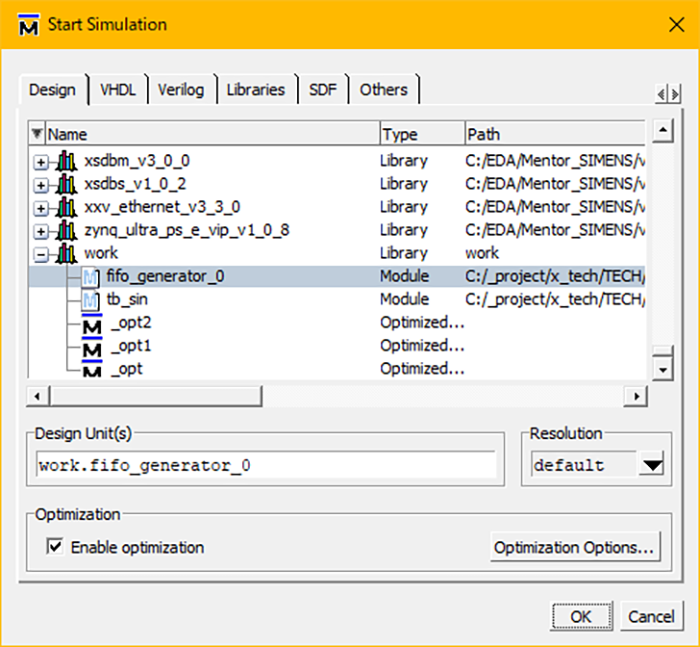Click the Path column header

pyautogui.click(x=555, y=134)
